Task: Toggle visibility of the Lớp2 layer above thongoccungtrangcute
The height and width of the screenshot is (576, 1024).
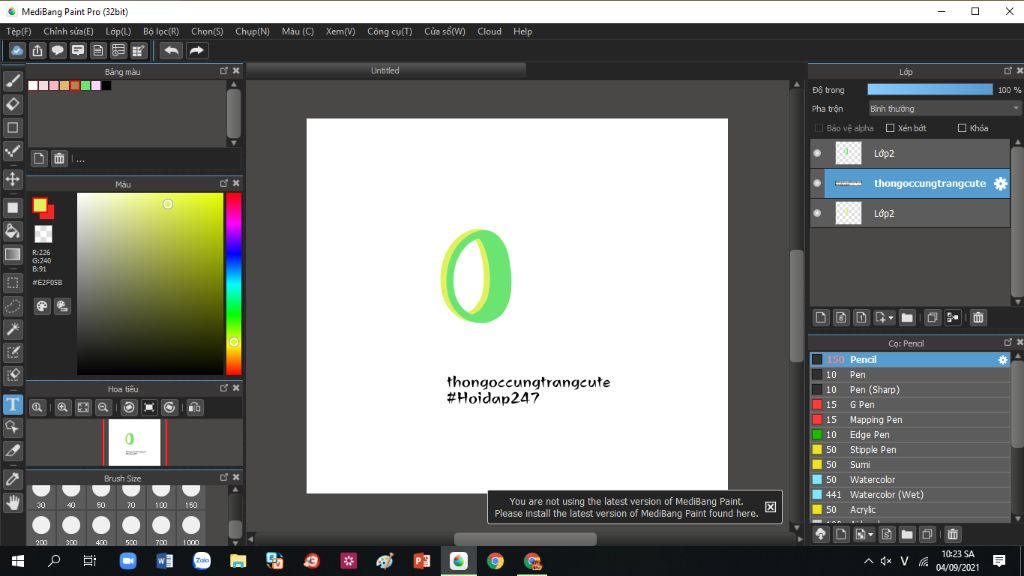Action: click(x=817, y=153)
